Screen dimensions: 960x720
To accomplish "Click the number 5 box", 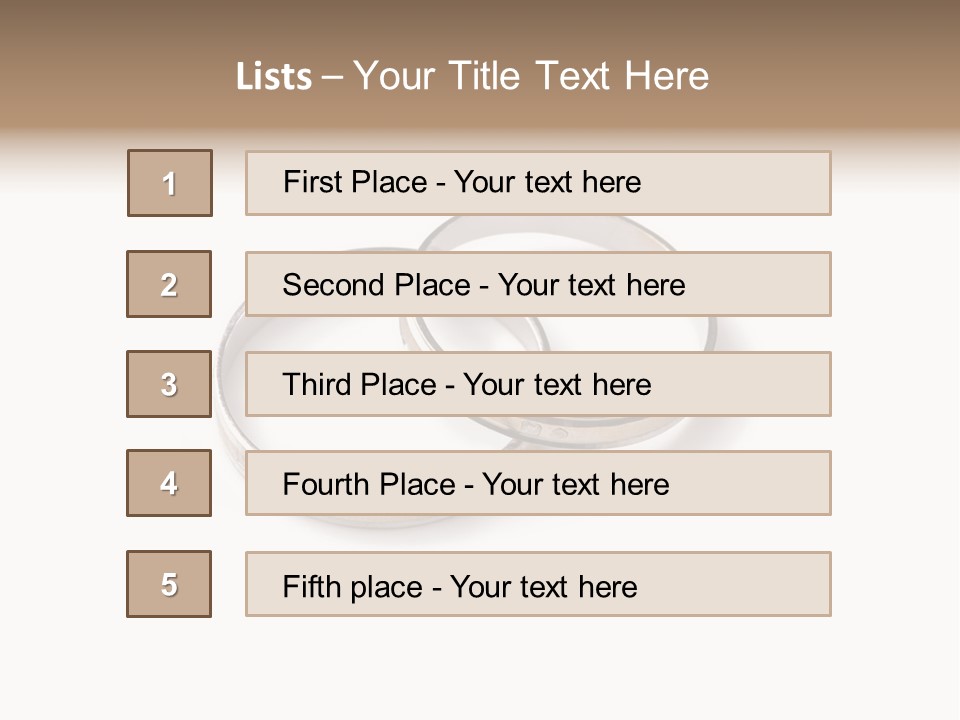I will point(169,584).
